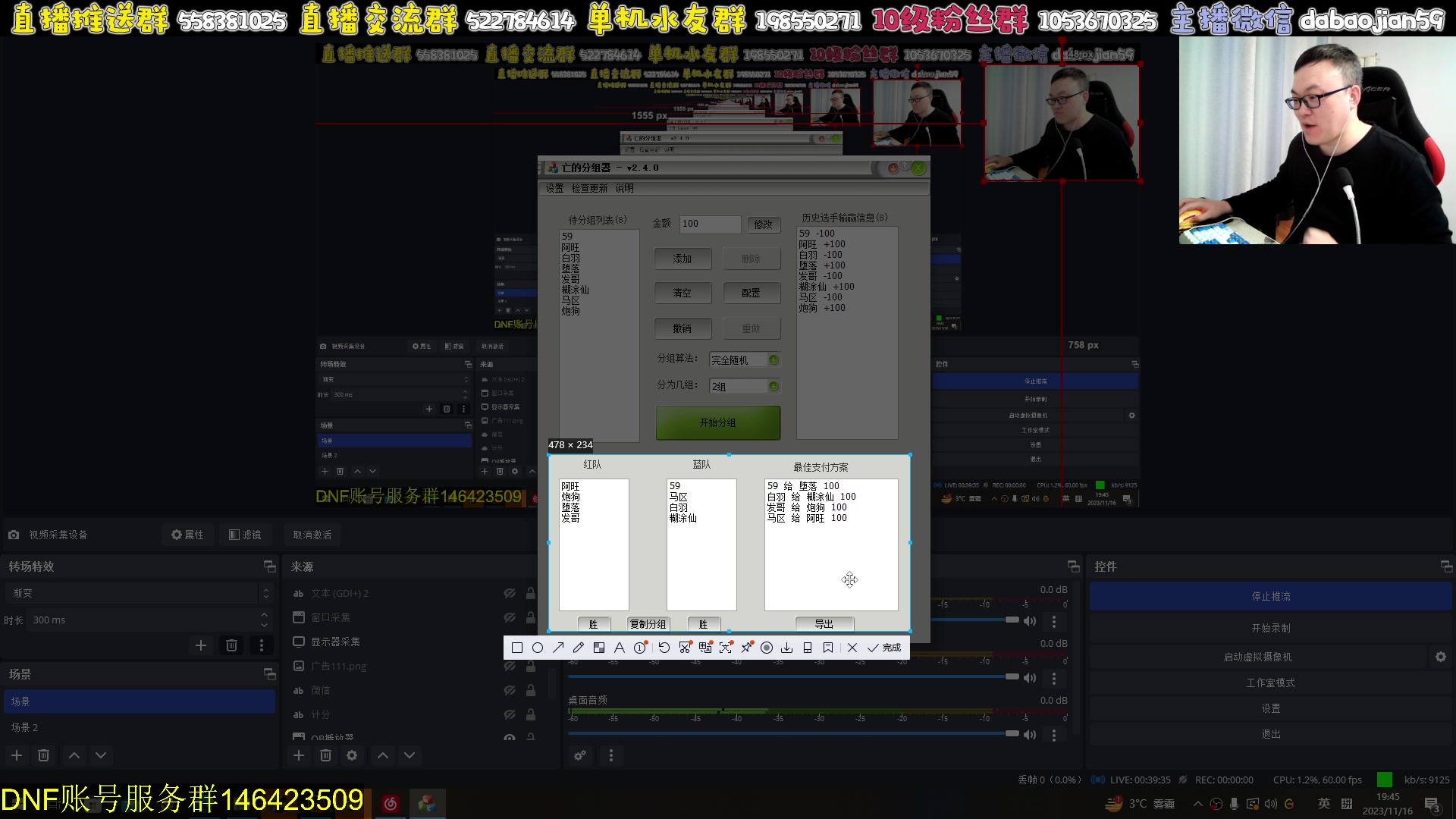The width and height of the screenshot is (1456, 819).
Task: Open the notification center in taskbar
Action: 1432,804
